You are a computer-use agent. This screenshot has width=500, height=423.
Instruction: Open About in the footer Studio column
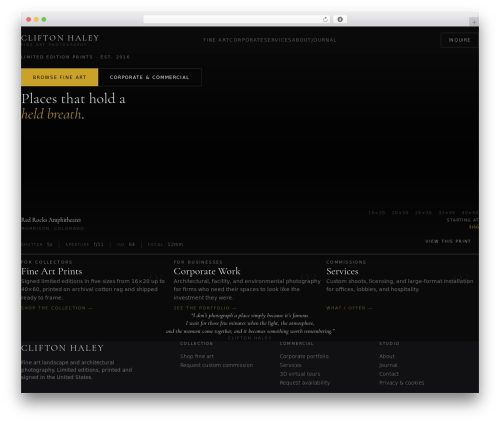coord(387,356)
